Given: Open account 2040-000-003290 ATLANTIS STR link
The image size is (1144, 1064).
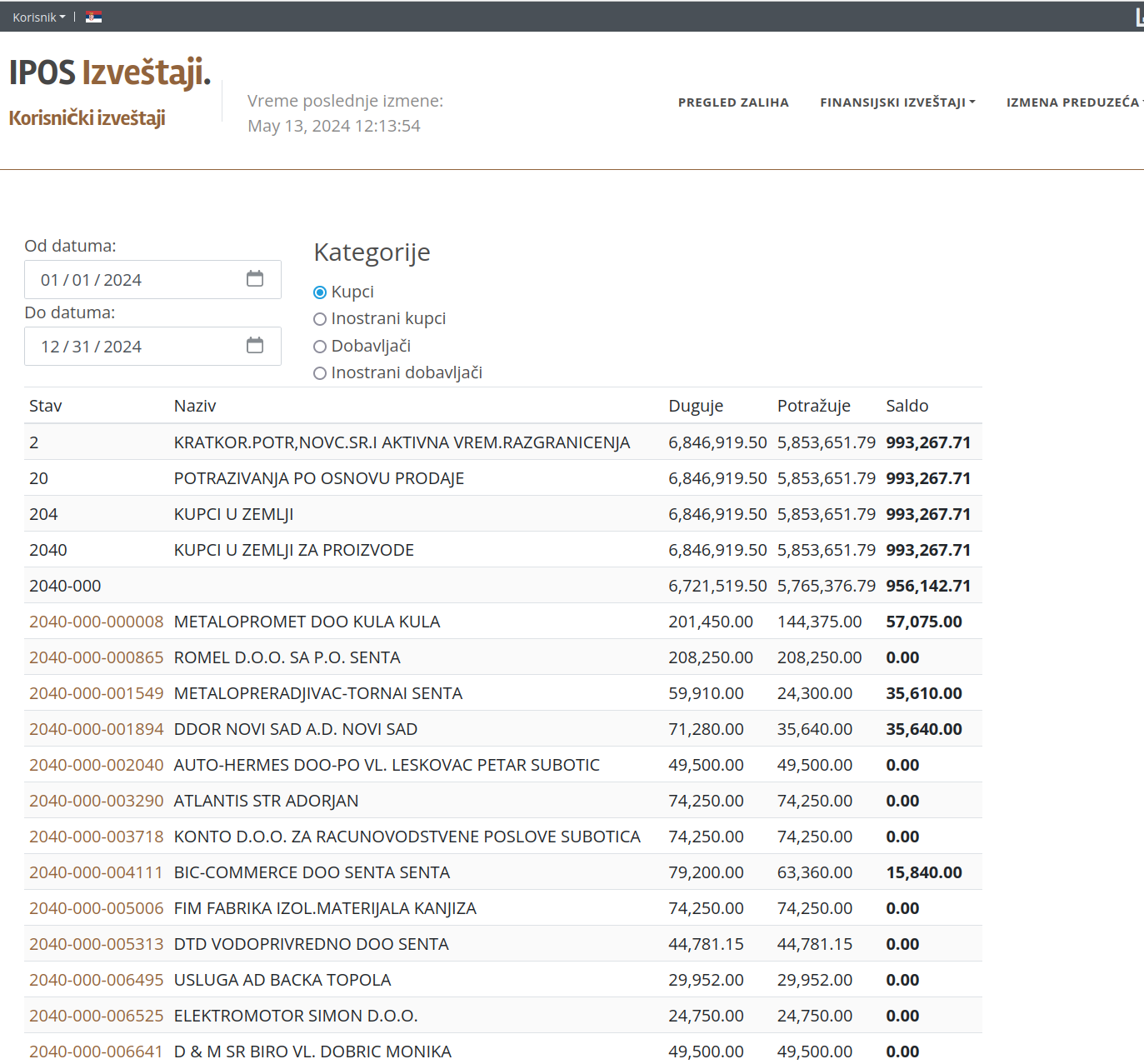Looking at the screenshot, I should tap(96, 801).
